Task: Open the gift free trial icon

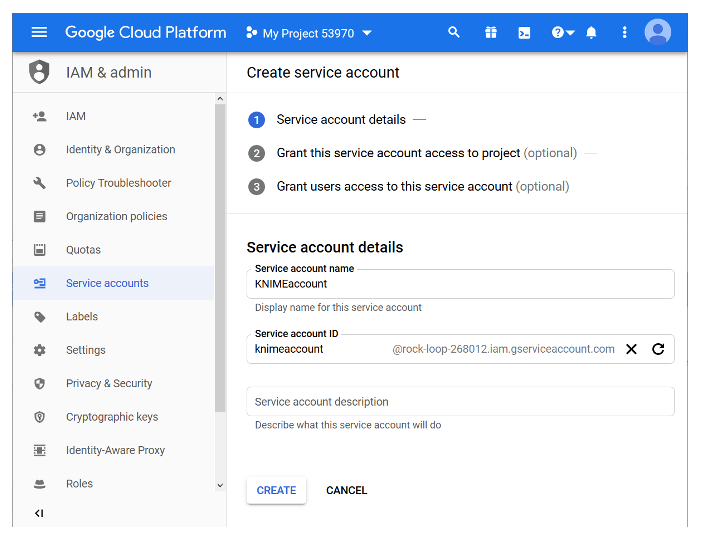Action: [490, 32]
